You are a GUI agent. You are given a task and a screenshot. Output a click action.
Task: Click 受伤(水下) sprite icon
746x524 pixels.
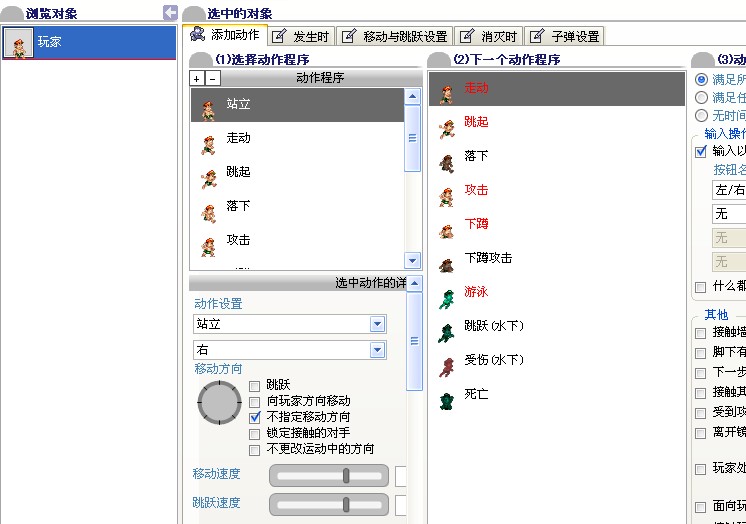click(x=446, y=367)
